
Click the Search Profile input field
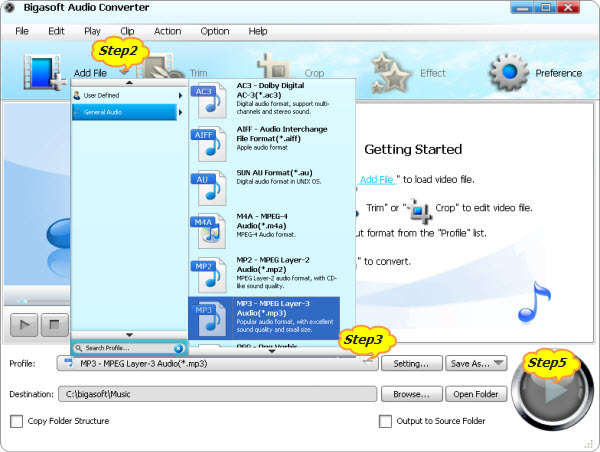point(129,348)
